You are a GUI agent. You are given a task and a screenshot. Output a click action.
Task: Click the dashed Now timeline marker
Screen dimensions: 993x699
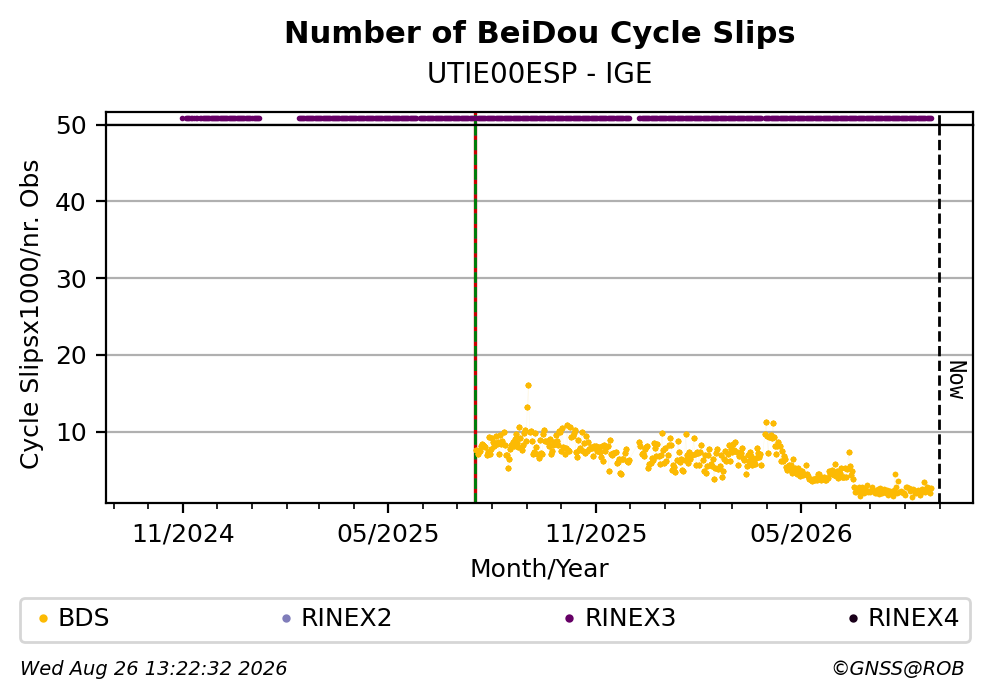pyautogui.click(x=939, y=309)
